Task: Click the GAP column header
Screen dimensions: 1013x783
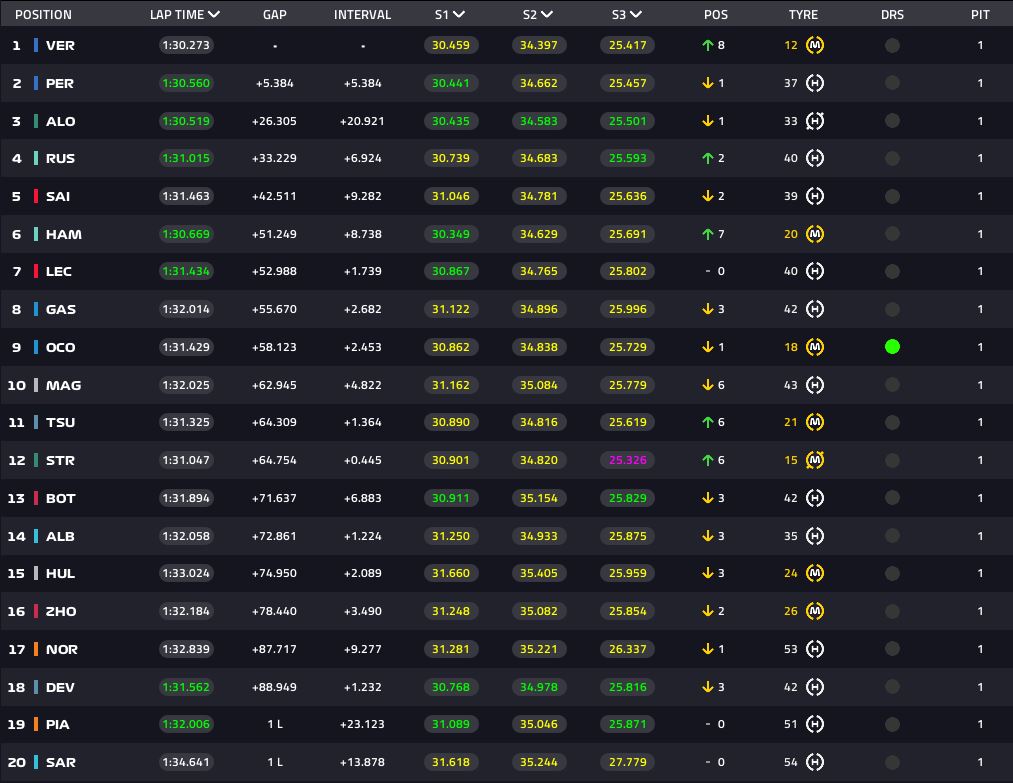Action: tap(274, 15)
